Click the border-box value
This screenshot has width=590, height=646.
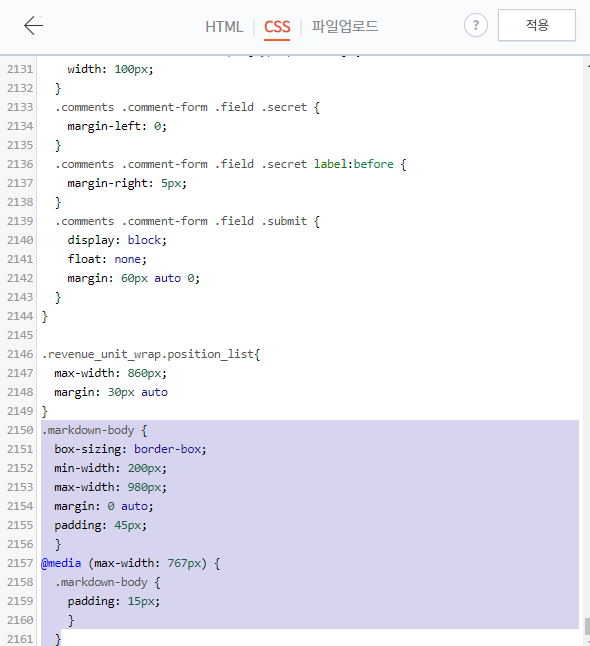pos(167,449)
